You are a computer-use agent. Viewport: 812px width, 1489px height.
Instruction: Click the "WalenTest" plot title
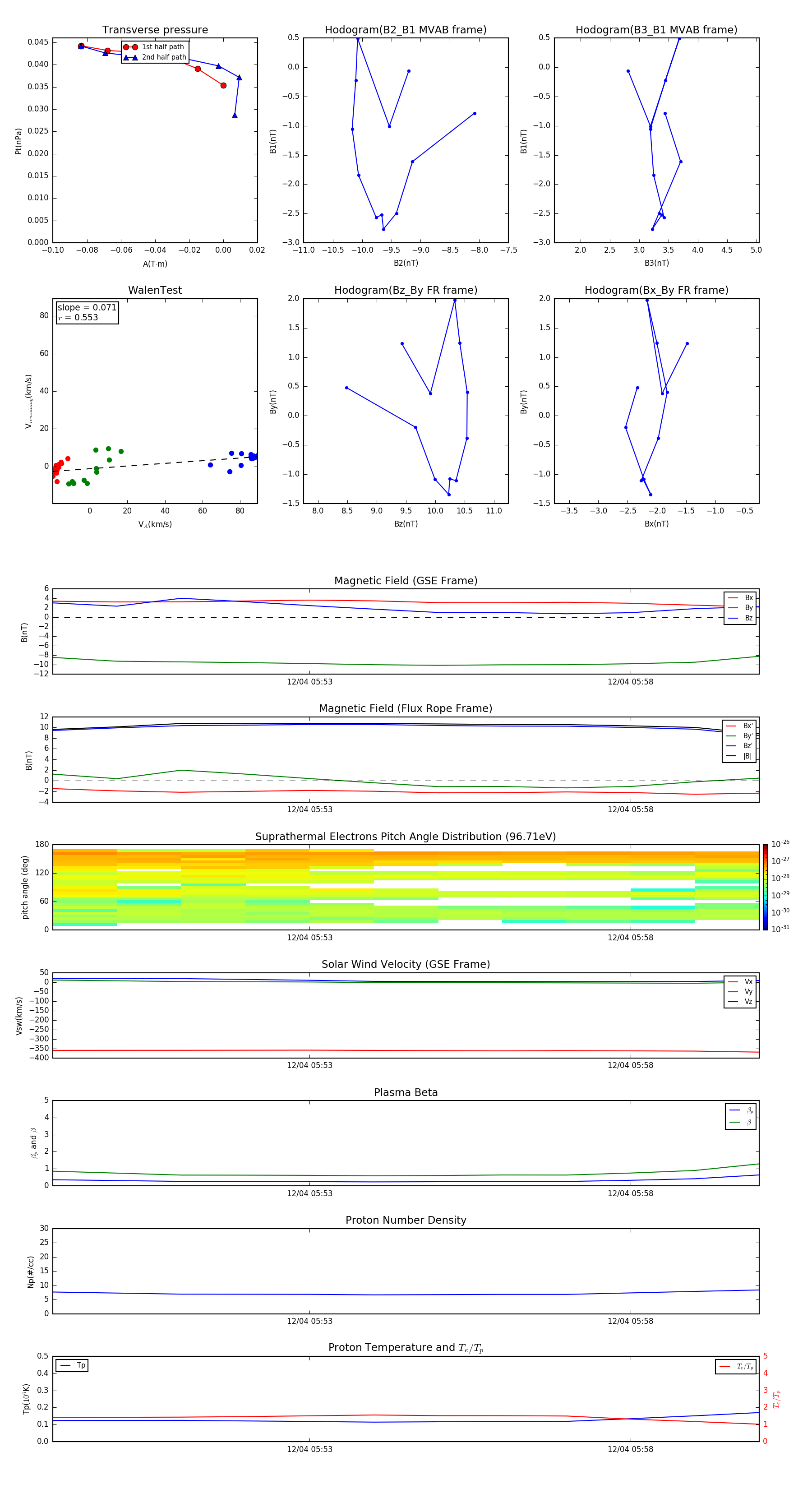coord(155,290)
